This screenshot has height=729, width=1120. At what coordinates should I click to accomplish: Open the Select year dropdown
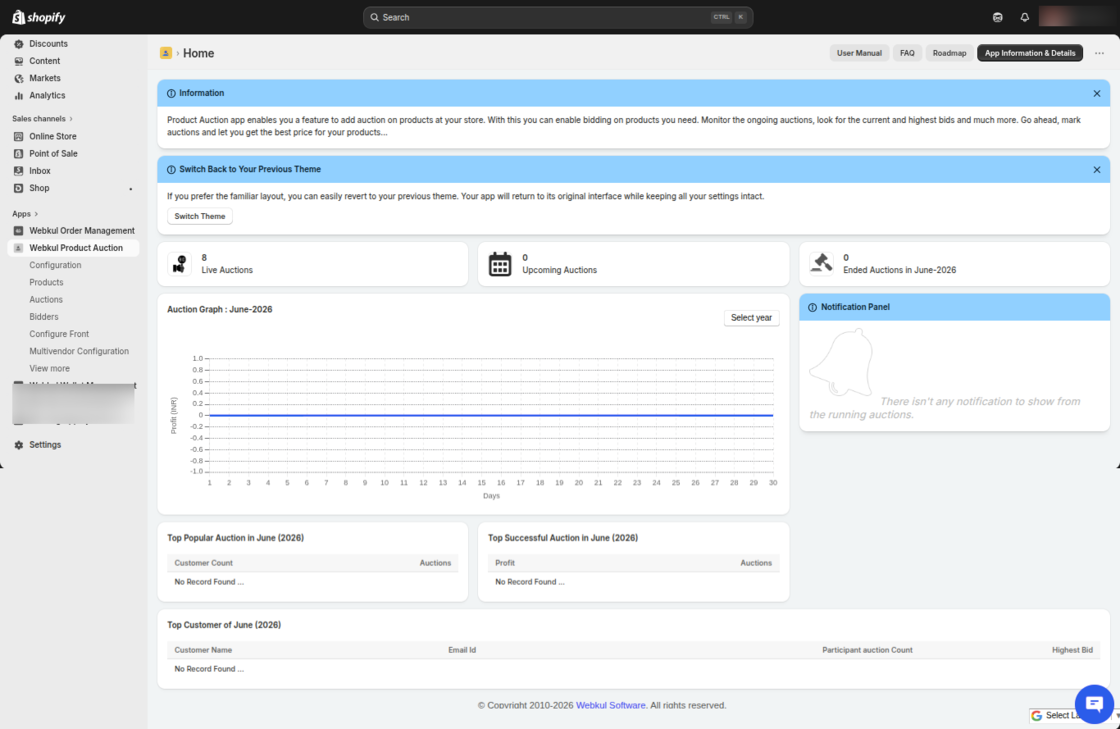(x=751, y=318)
